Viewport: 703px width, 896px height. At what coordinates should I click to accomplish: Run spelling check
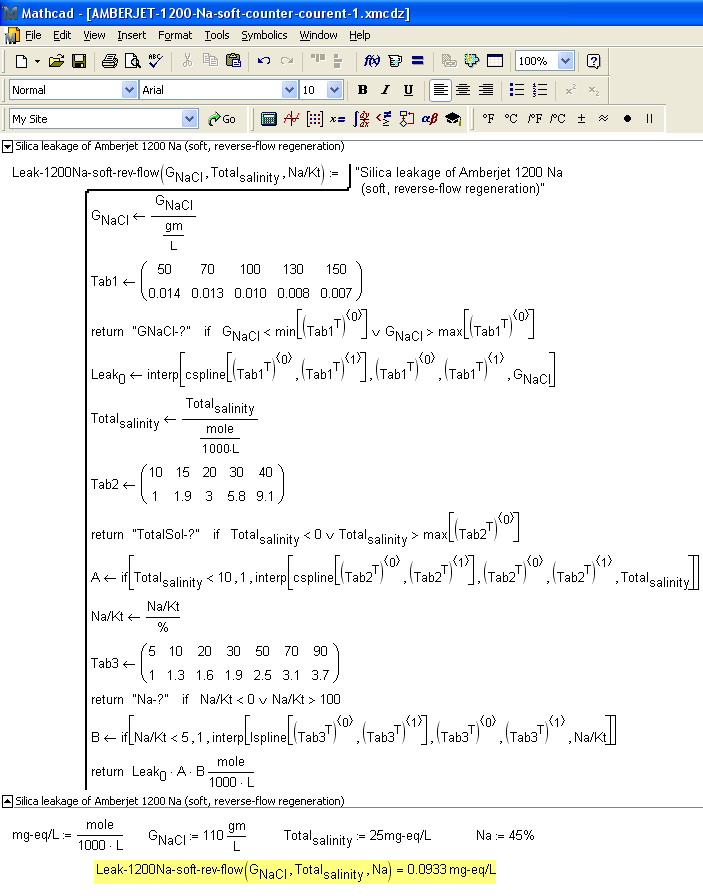155,61
